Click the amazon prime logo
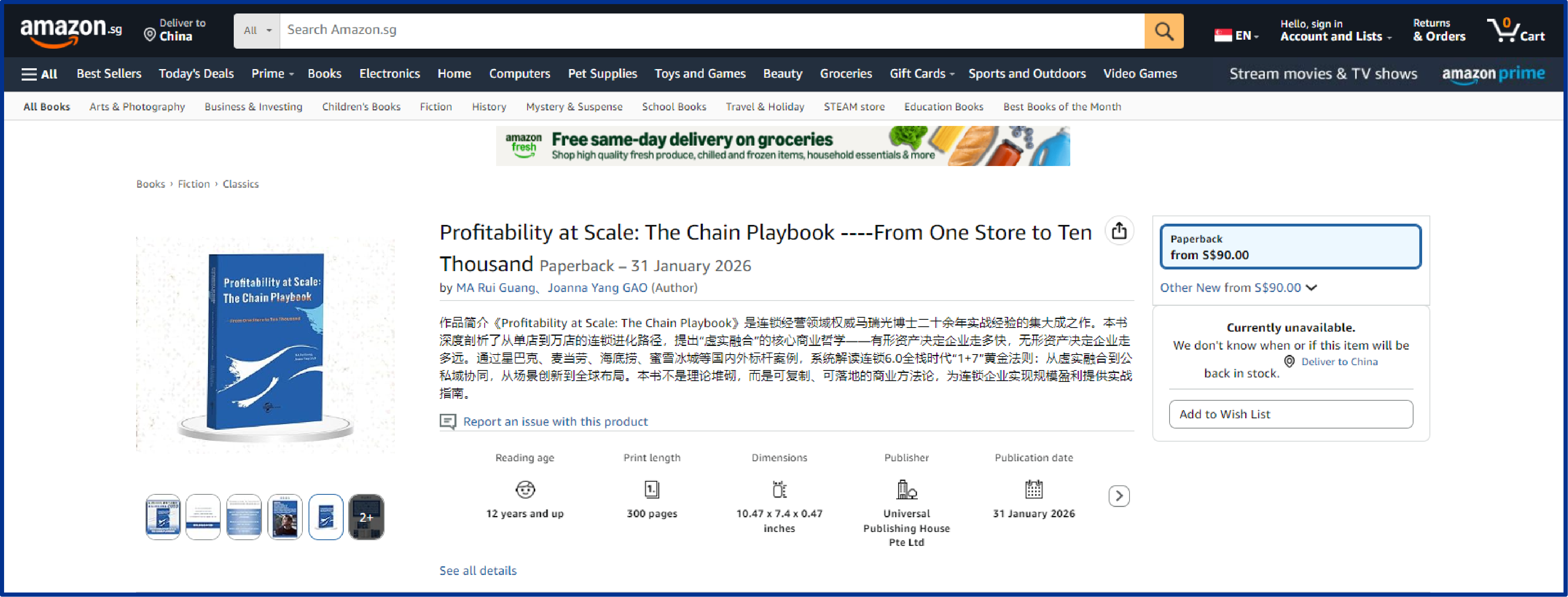1568x597 pixels. click(1492, 74)
